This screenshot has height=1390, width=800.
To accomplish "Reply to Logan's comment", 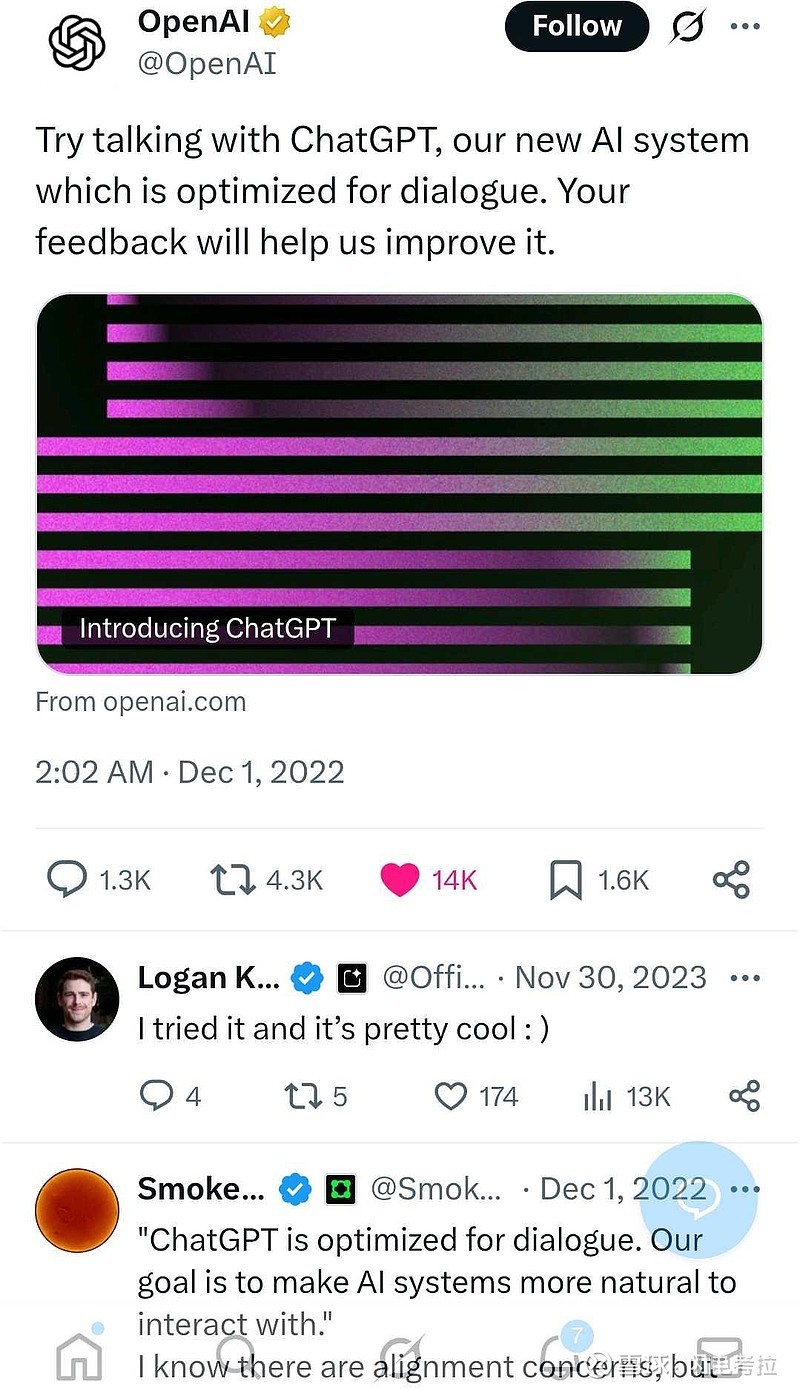I will click(156, 1096).
